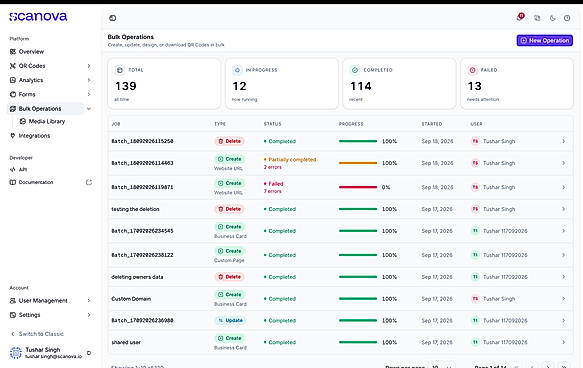Click the Job column header
The image size is (583, 368).
click(116, 124)
